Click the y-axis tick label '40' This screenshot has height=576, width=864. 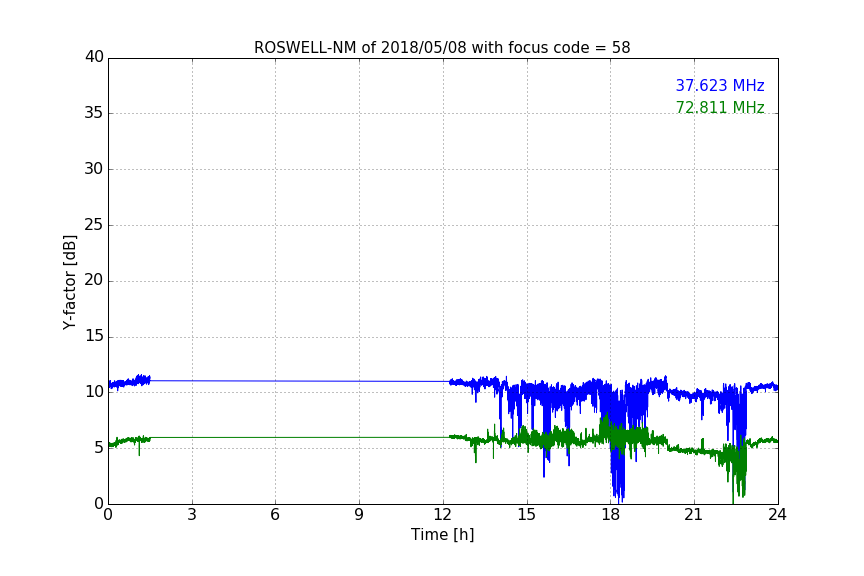[94, 57]
